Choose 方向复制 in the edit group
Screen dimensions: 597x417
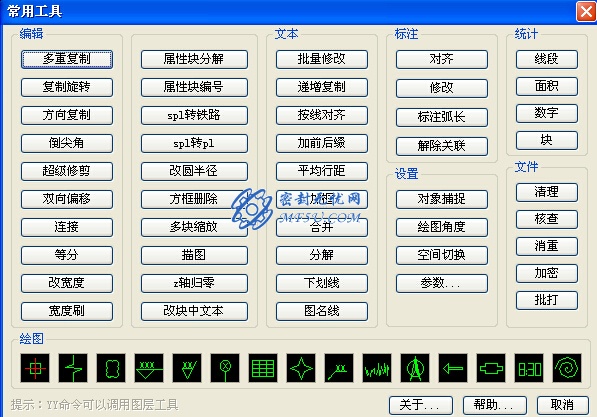pyautogui.click(x=67, y=115)
